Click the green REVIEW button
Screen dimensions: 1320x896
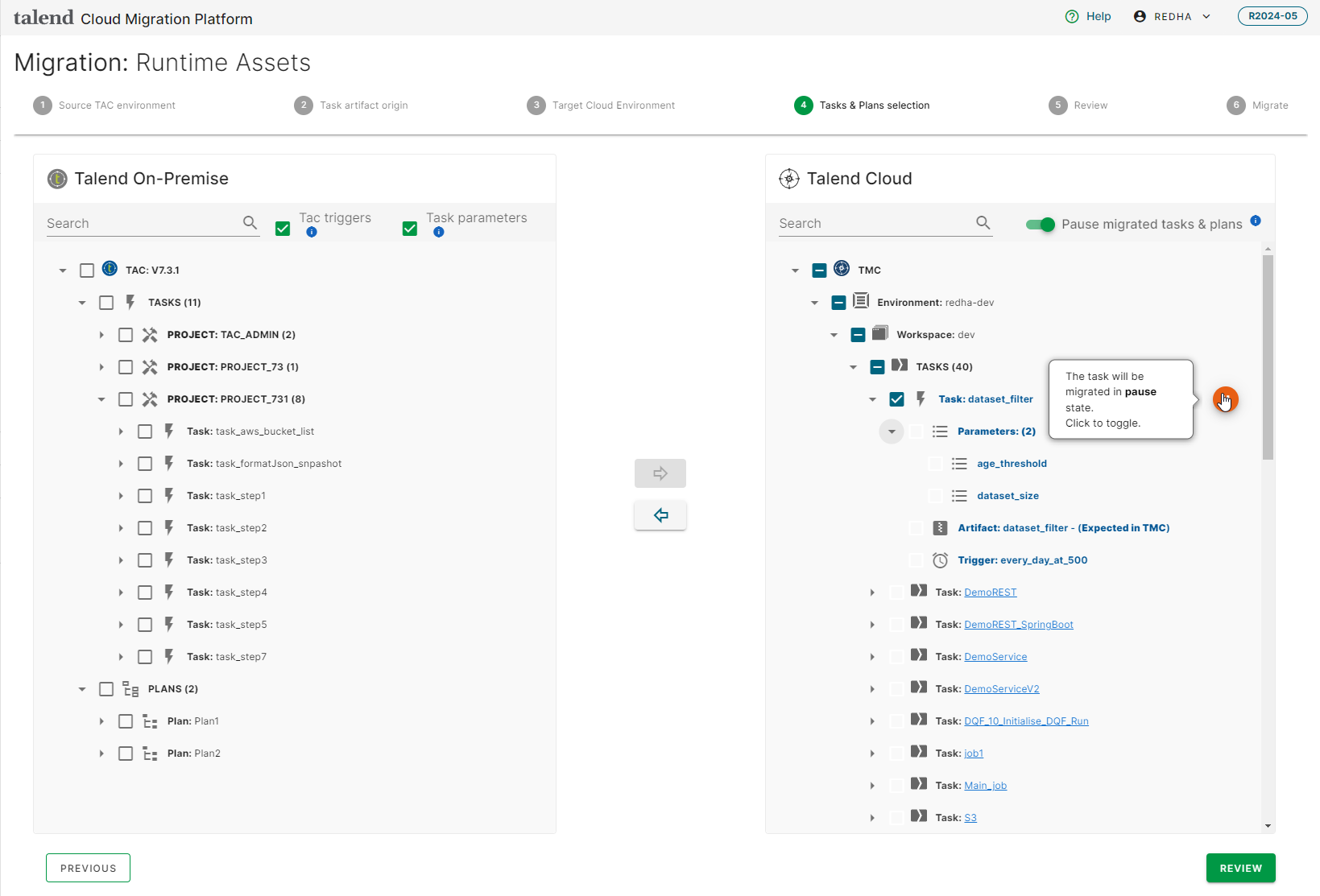[x=1240, y=868]
